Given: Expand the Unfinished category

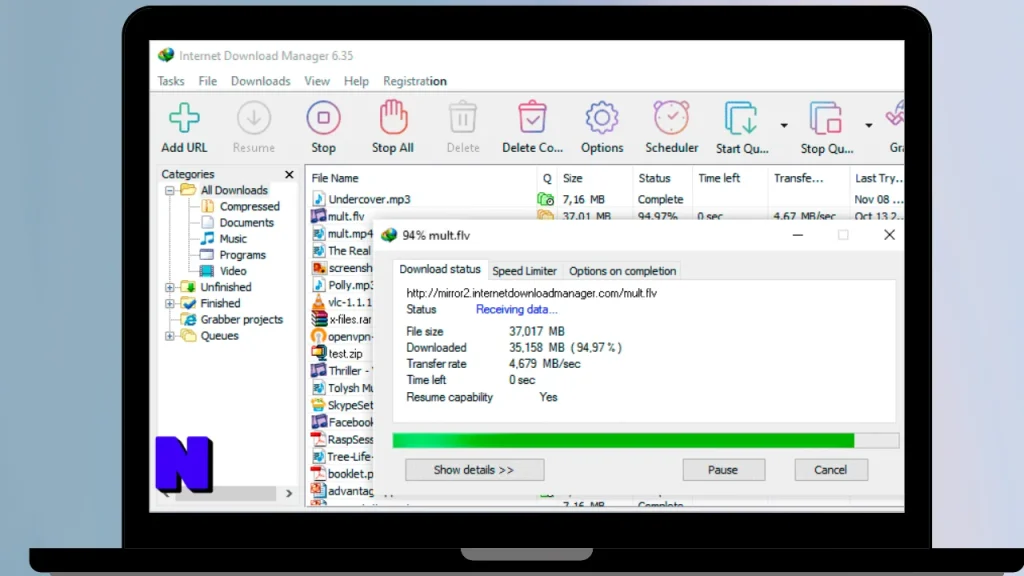Looking at the screenshot, I should coord(170,287).
